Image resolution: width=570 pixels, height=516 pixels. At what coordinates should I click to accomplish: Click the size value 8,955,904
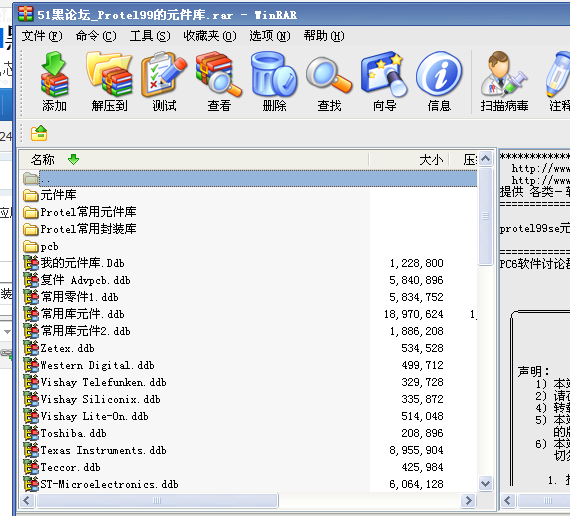(416, 450)
